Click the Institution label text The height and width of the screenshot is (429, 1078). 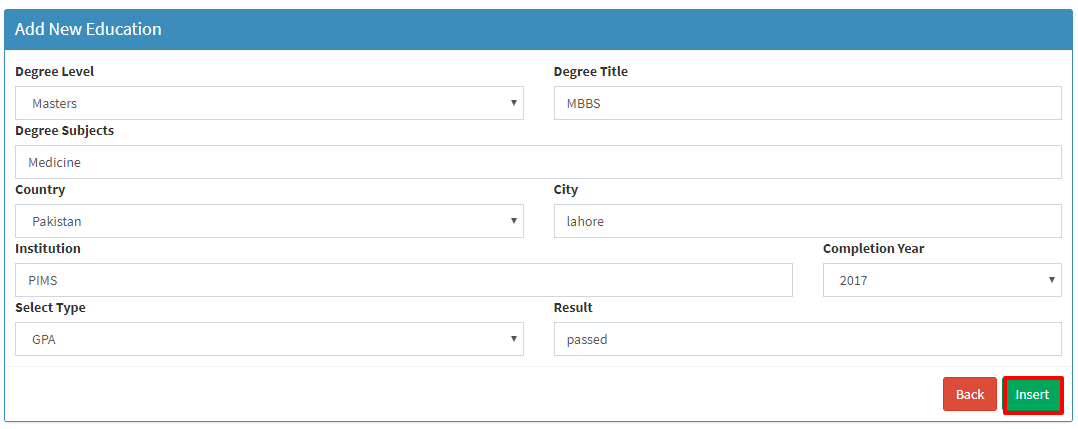click(x=47, y=248)
